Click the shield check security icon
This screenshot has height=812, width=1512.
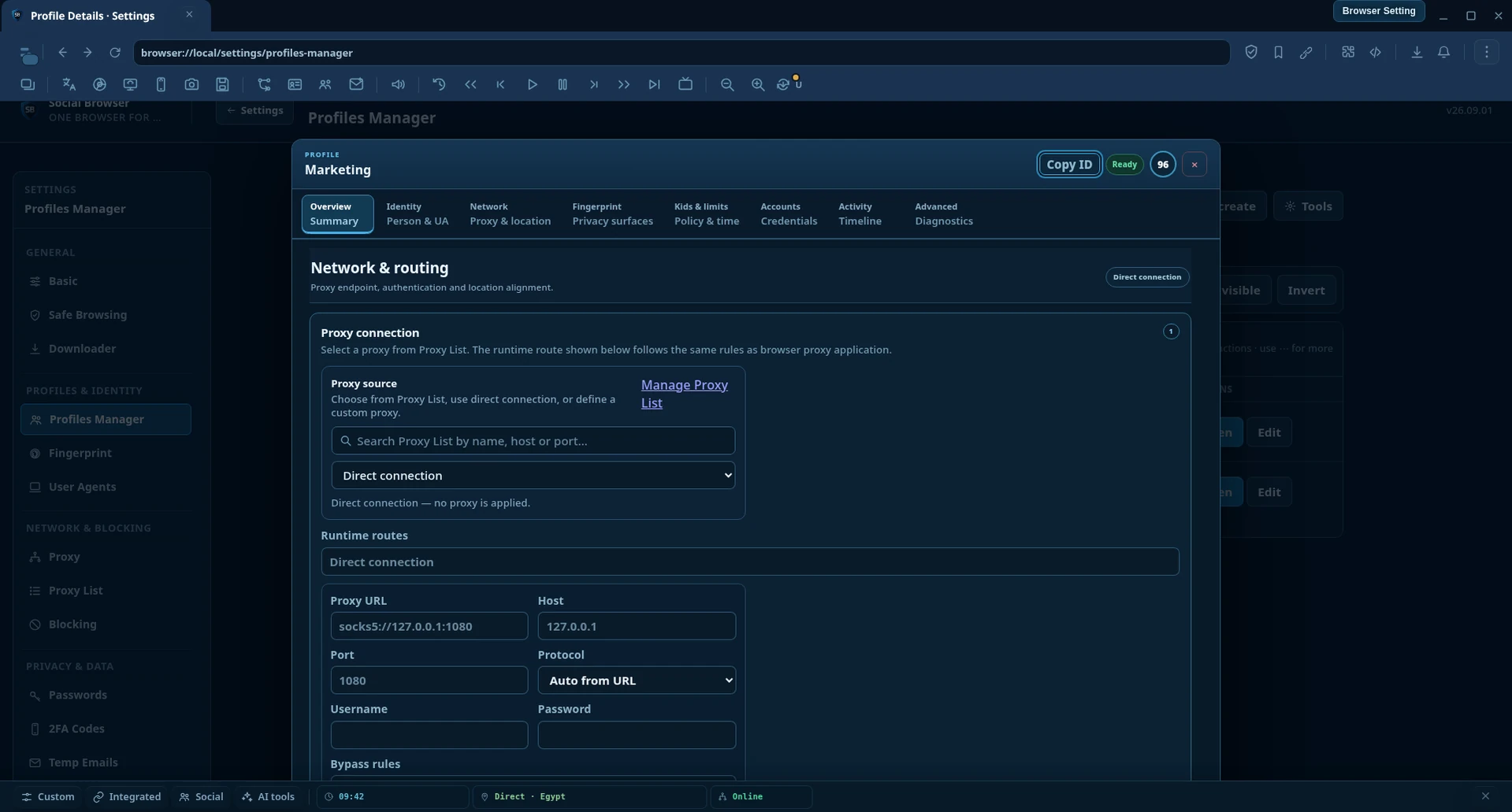[x=1251, y=52]
